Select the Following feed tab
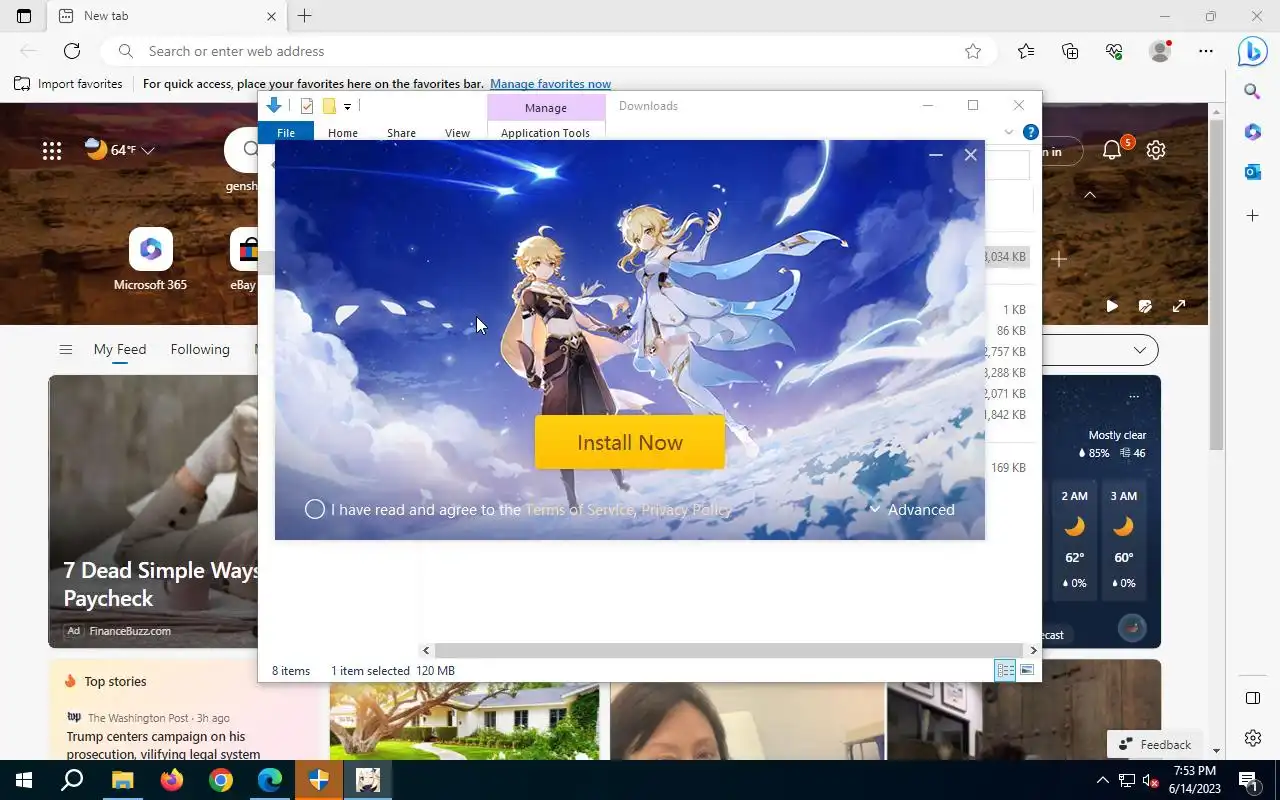 coord(200,349)
